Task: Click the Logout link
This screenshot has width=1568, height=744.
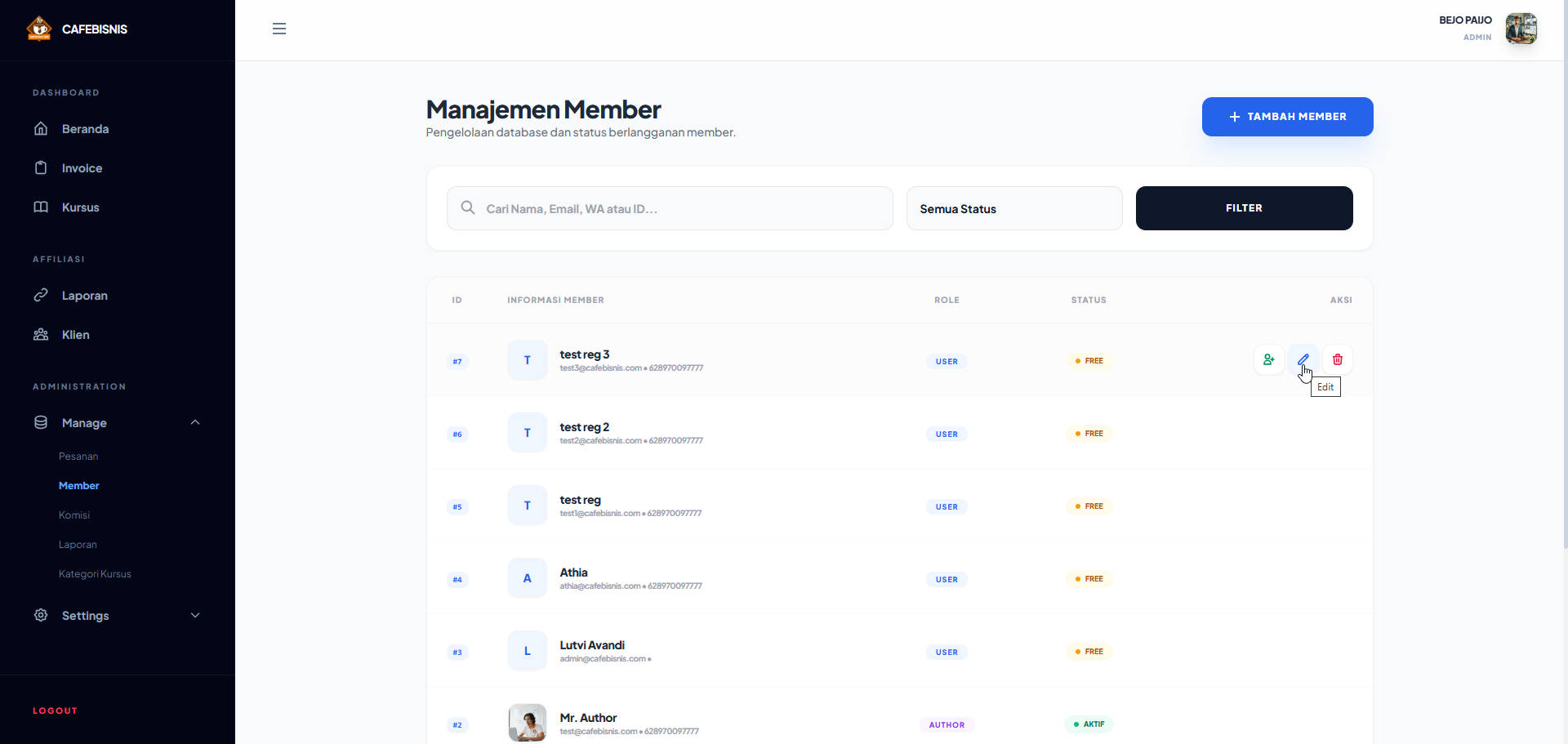Action: 55,711
